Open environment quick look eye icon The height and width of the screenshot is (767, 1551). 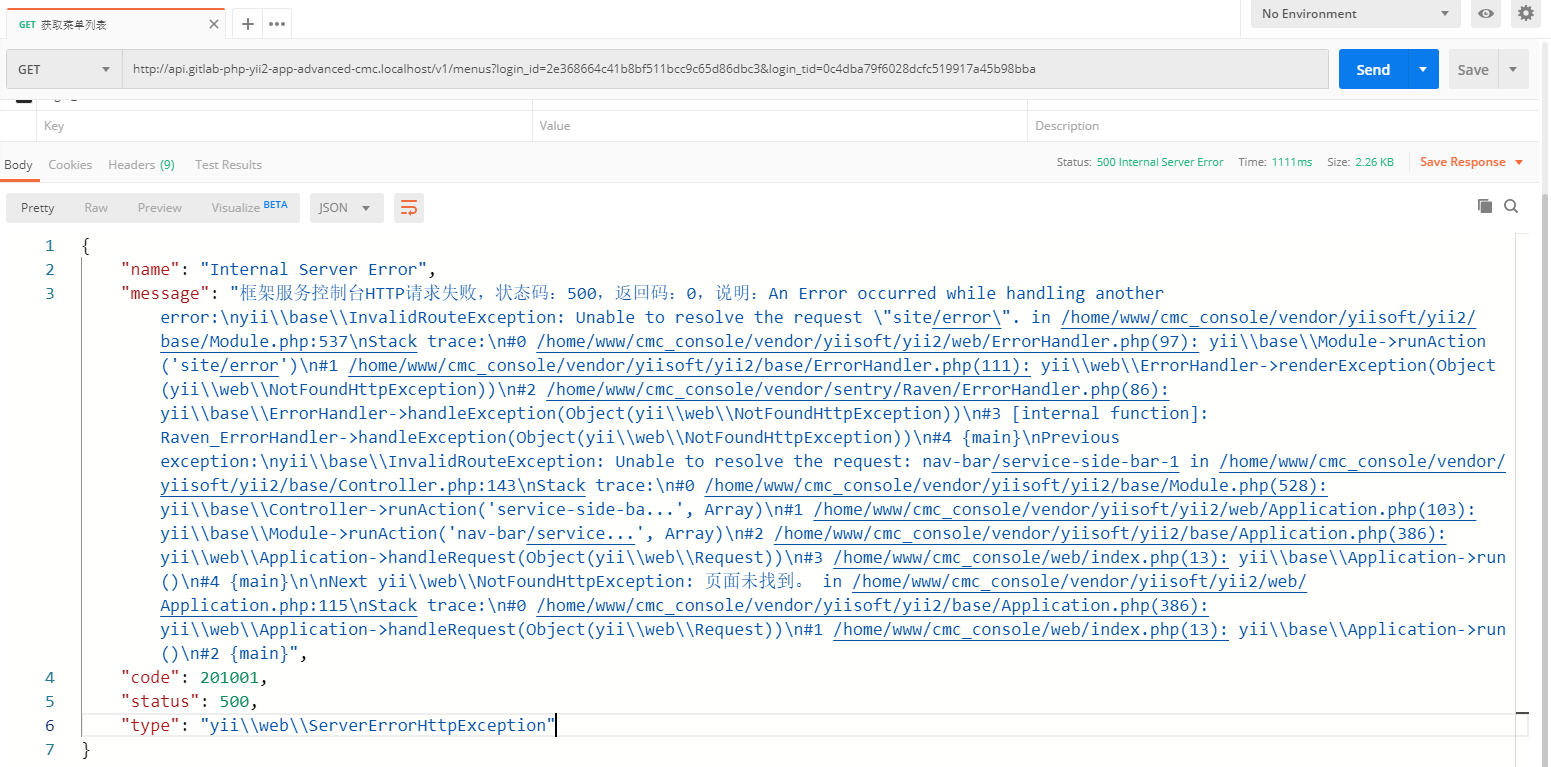click(1487, 13)
